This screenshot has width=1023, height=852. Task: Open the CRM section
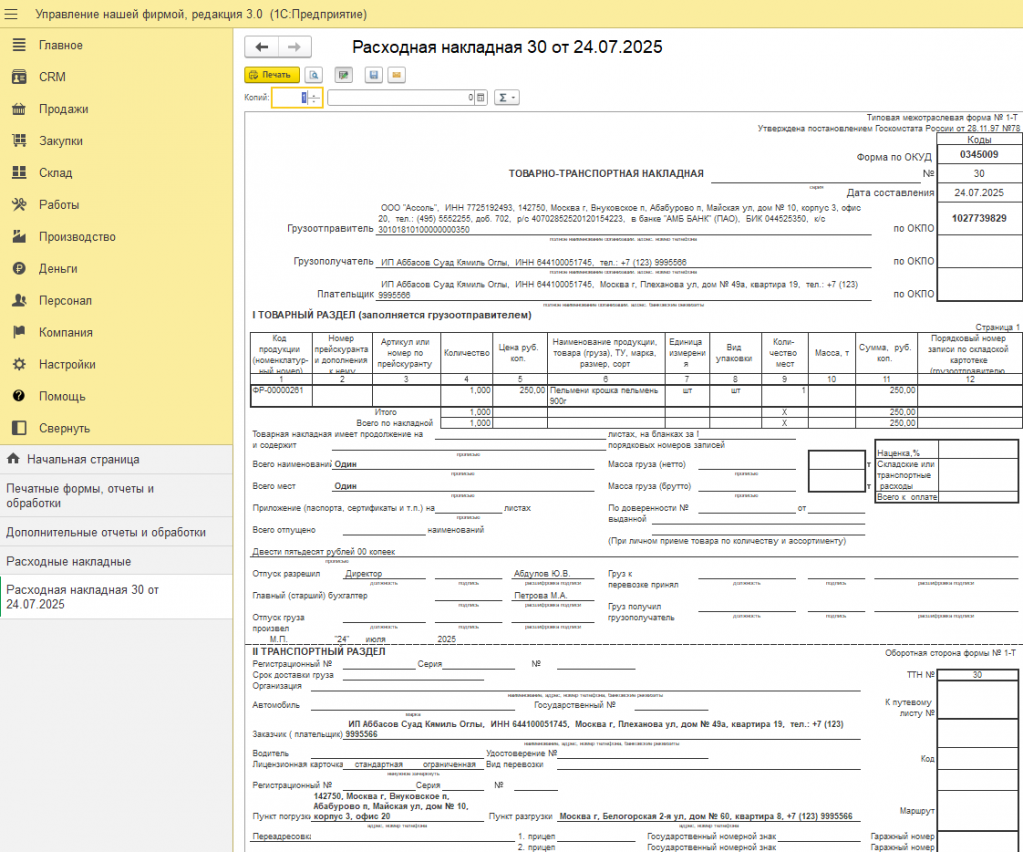(52, 77)
